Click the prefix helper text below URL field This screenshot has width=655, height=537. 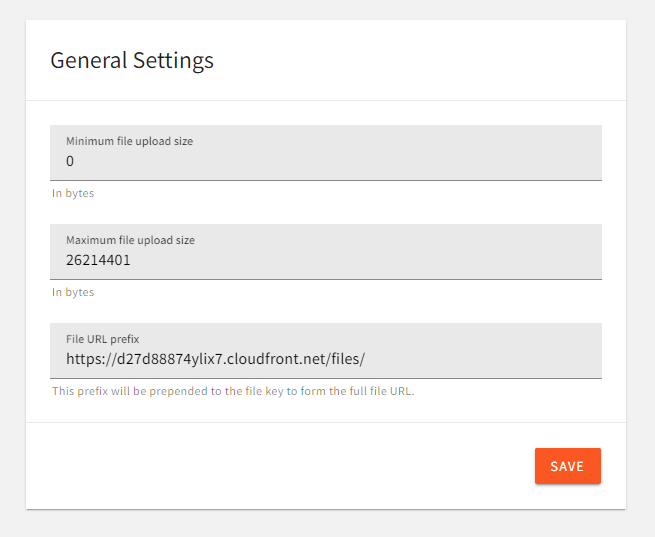[232, 391]
